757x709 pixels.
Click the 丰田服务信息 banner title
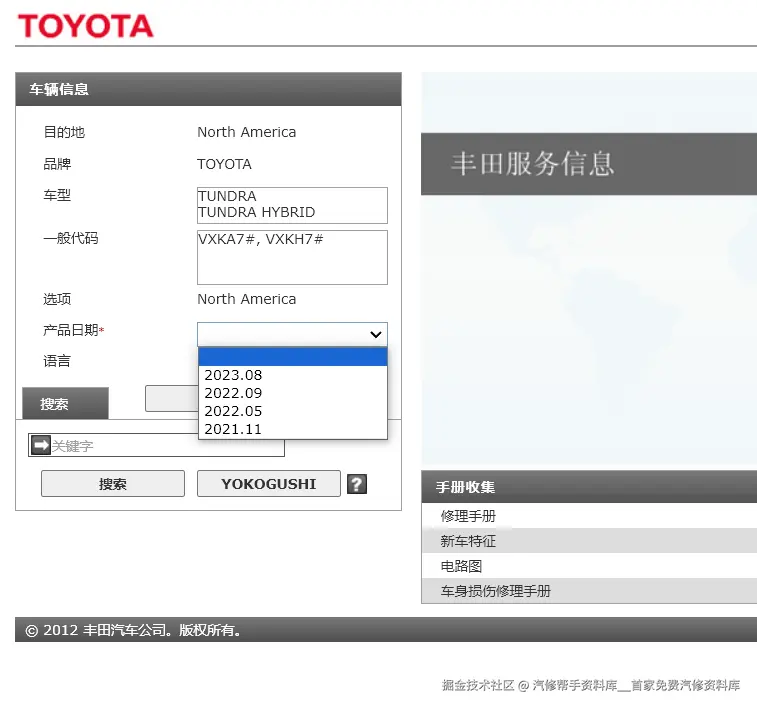coord(533,164)
